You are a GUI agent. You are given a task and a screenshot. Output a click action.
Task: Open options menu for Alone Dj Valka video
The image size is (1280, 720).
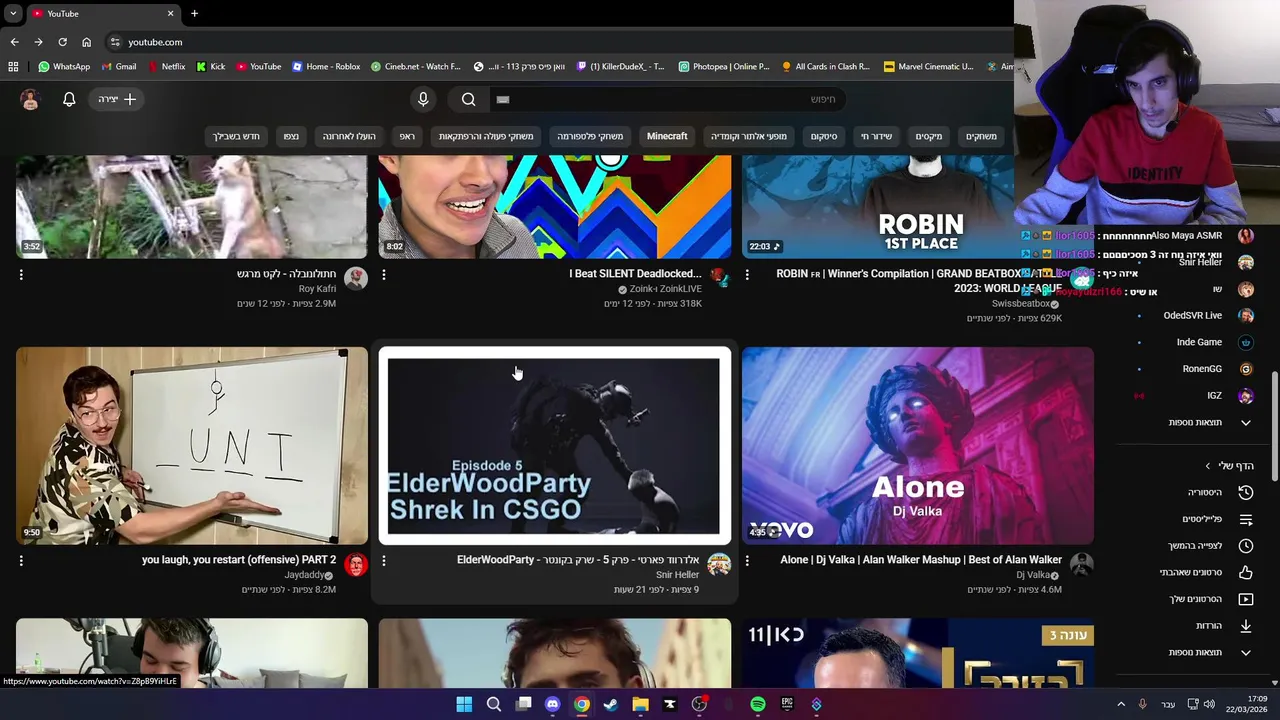tap(747, 561)
